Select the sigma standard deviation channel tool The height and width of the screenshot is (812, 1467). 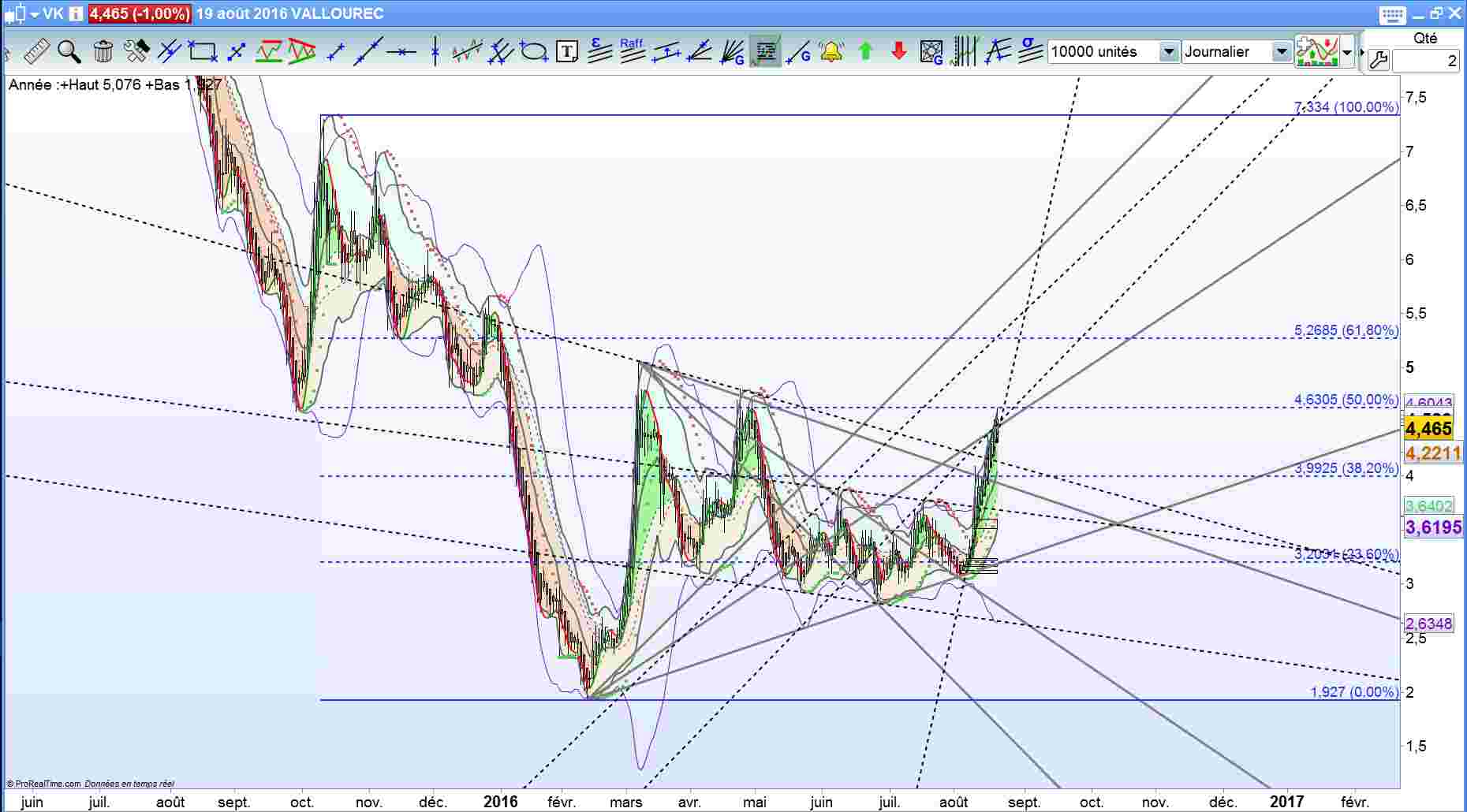point(1030,52)
